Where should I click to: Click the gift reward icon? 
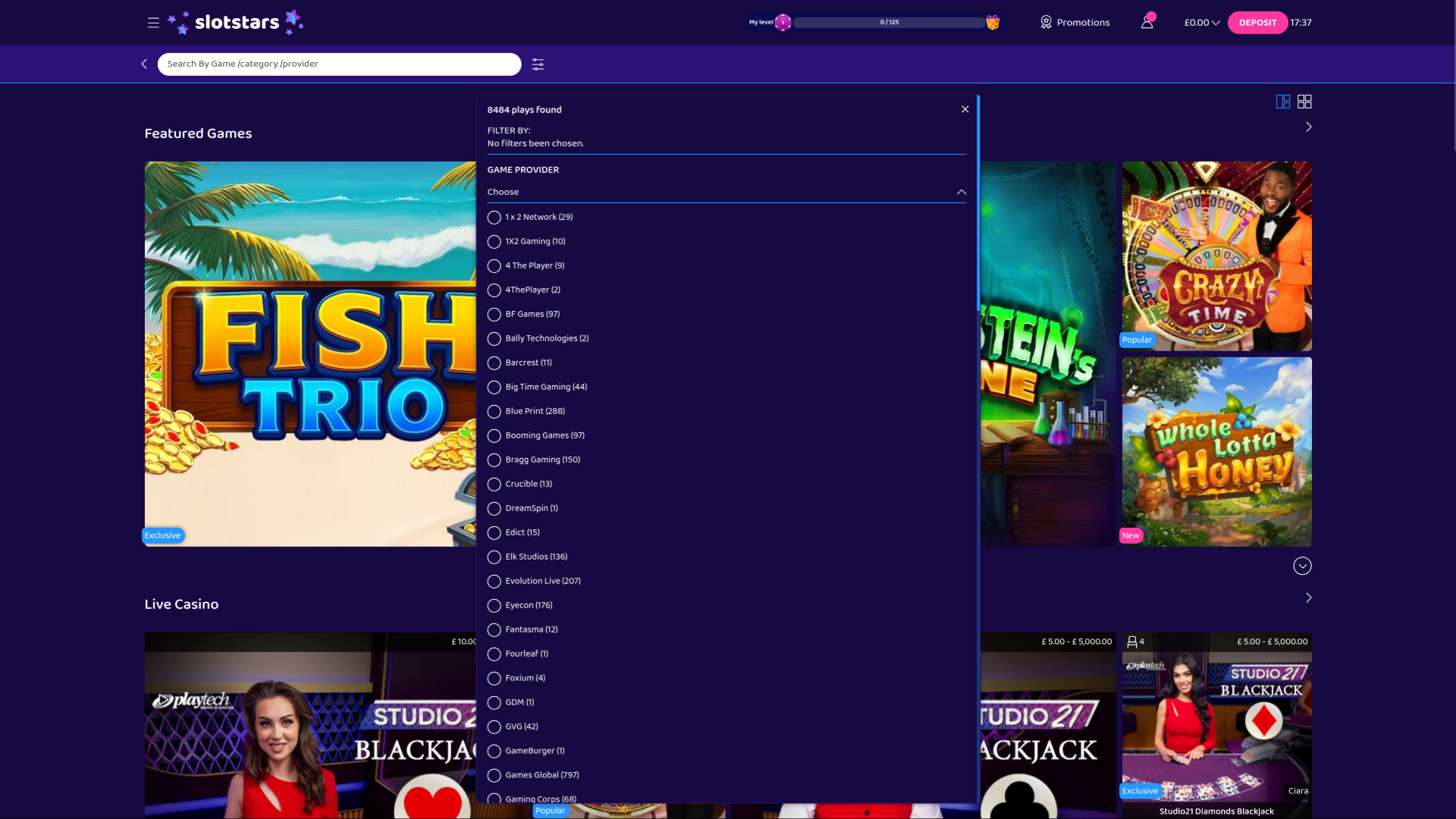click(x=993, y=23)
